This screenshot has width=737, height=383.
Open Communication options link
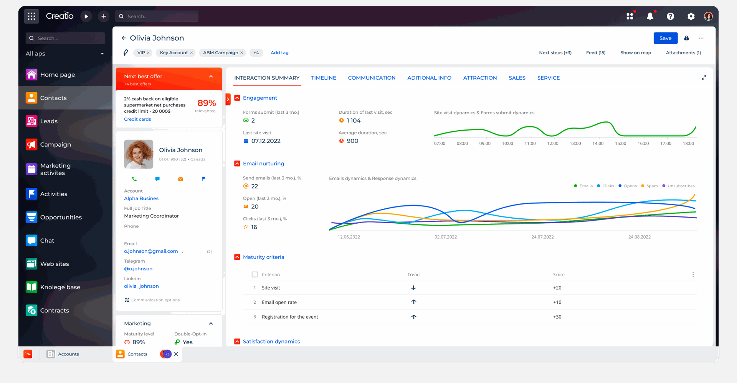pyautogui.click(x=152, y=300)
